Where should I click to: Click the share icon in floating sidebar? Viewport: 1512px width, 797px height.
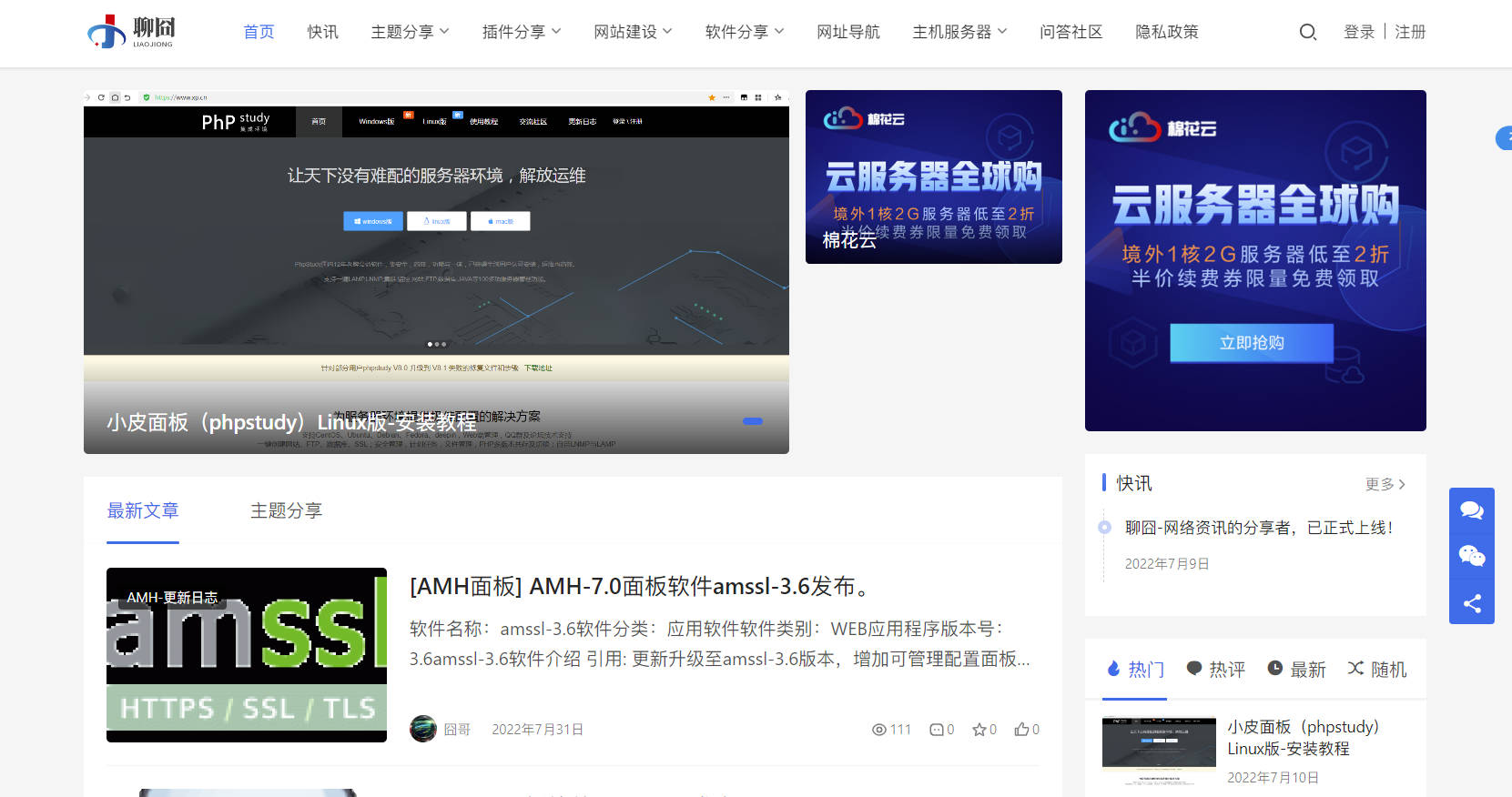[1471, 603]
